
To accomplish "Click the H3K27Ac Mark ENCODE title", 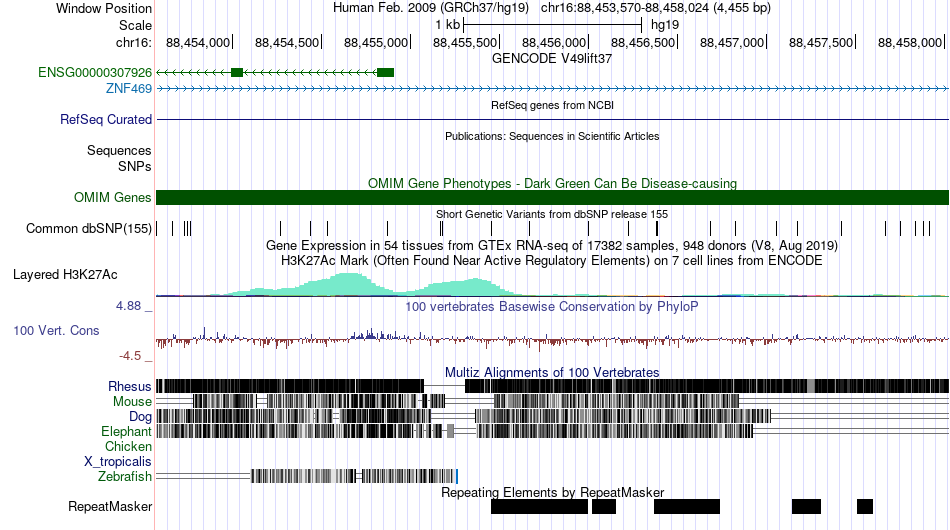I will tap(552, 260).
